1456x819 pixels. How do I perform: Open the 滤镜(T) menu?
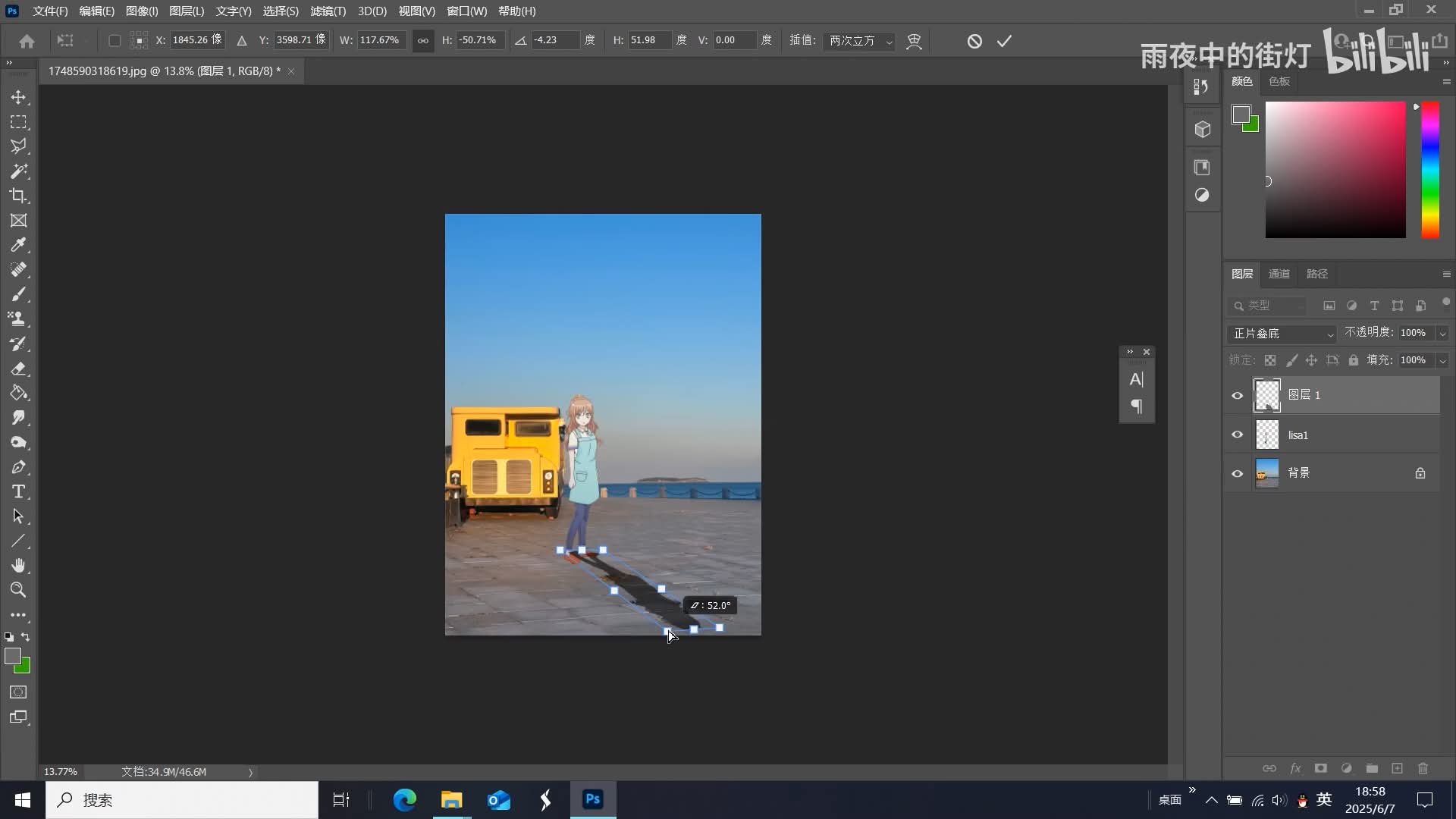pos(328,11)
